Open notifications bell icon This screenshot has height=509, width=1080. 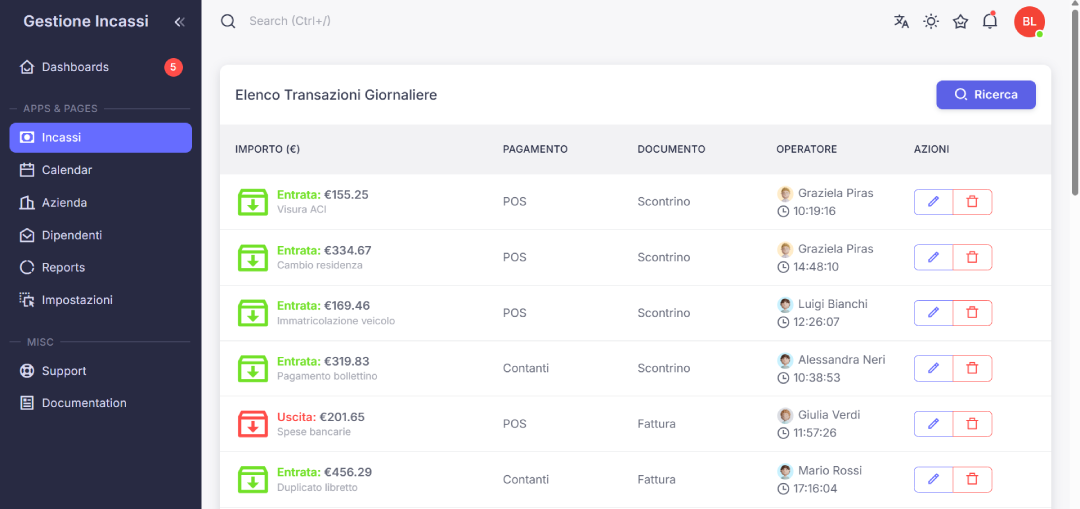(x=990, y=21)
